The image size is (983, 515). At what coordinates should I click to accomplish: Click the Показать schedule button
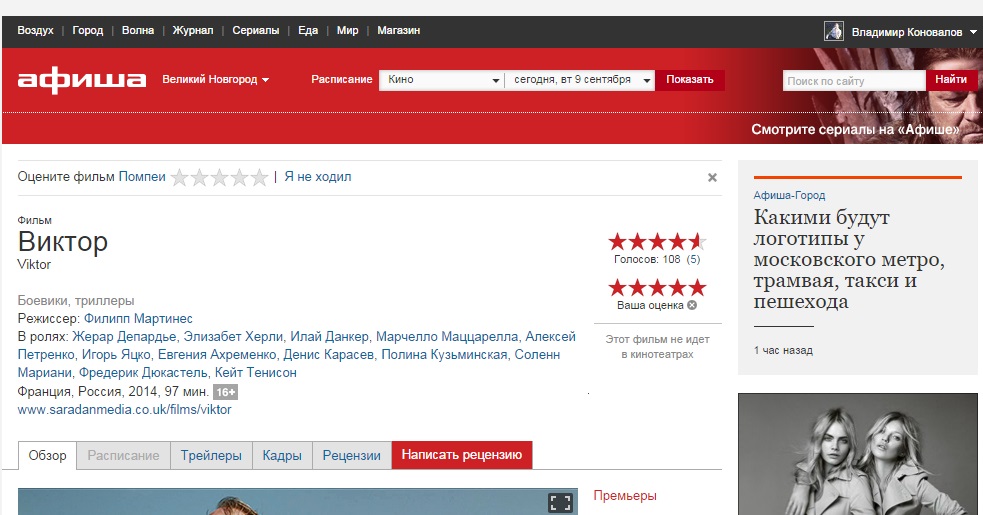[690, 80]
